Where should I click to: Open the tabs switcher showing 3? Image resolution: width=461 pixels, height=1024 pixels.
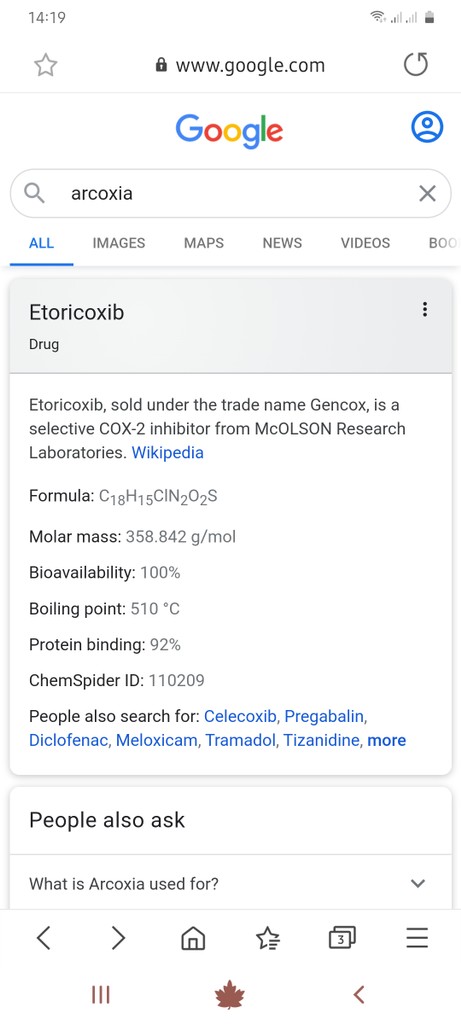(x=342, y=938)
